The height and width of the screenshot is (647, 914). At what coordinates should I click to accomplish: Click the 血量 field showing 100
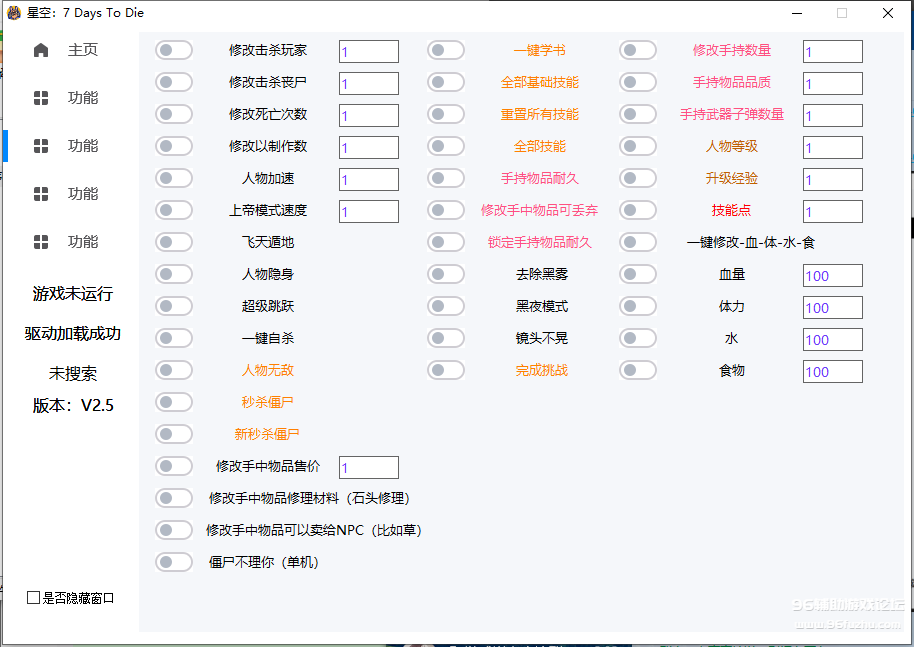pyautogui.click(x=833, y=275)
